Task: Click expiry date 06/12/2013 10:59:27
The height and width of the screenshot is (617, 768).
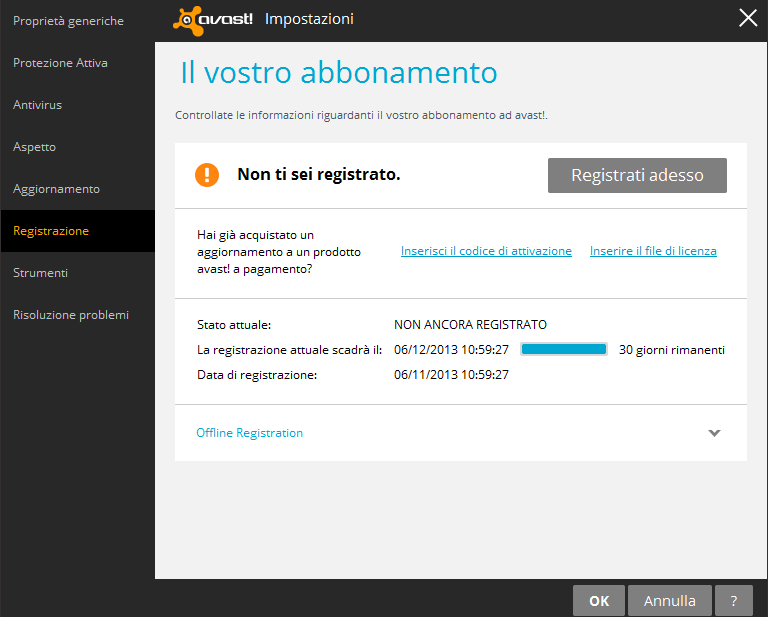Action: (x=451, y=350)
